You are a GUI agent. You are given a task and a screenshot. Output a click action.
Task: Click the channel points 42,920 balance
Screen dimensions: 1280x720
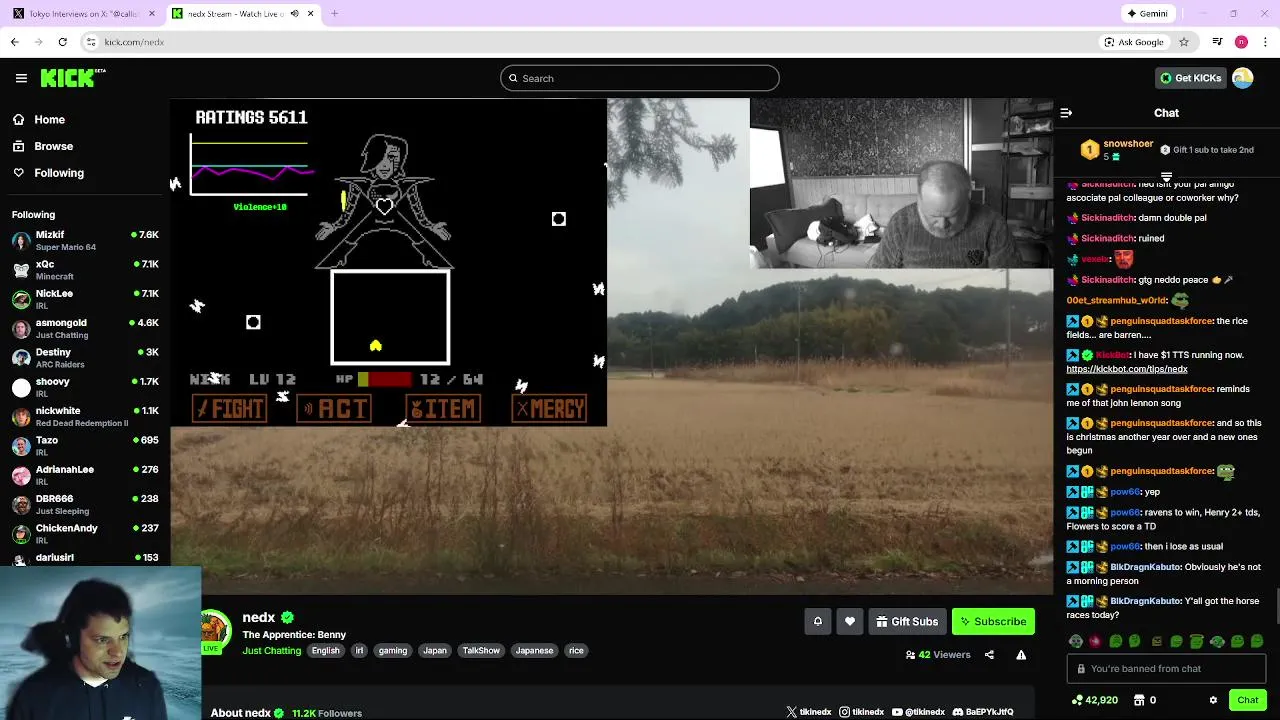click(1094, 700)
